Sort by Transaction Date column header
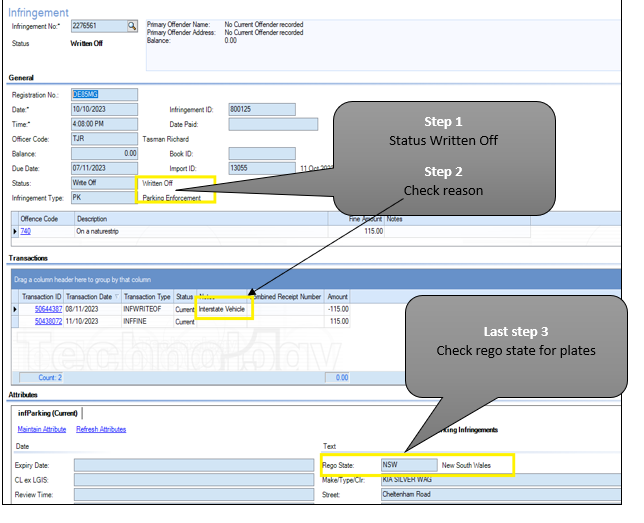Viewport: 644px width, 523px height. pos(92,297)
